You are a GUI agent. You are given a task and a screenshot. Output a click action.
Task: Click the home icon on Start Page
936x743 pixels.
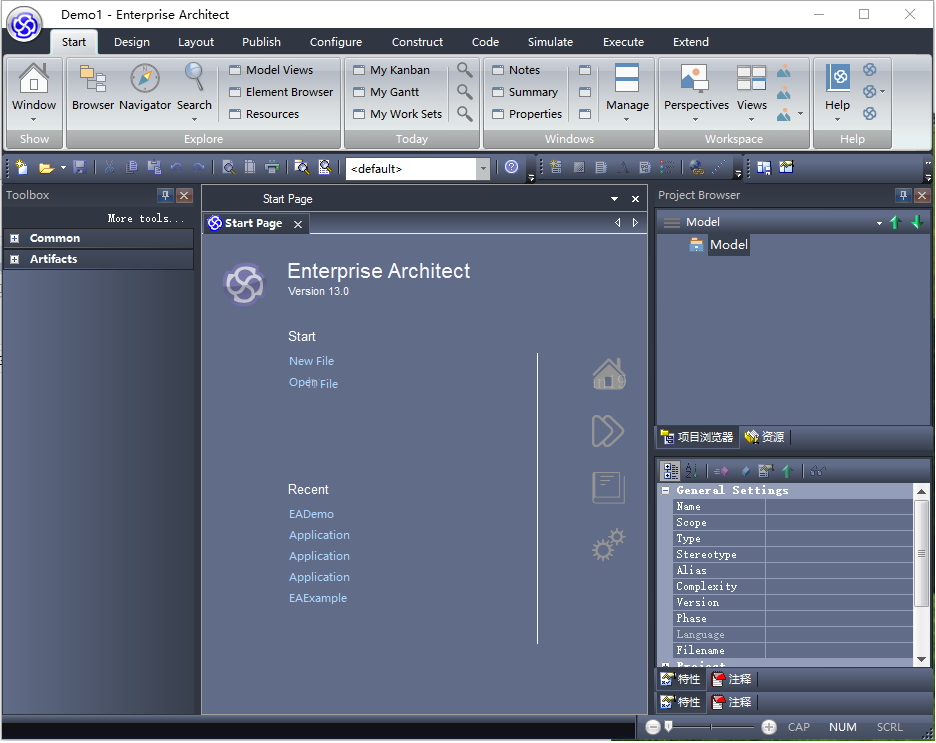click(x=609, y=374)
